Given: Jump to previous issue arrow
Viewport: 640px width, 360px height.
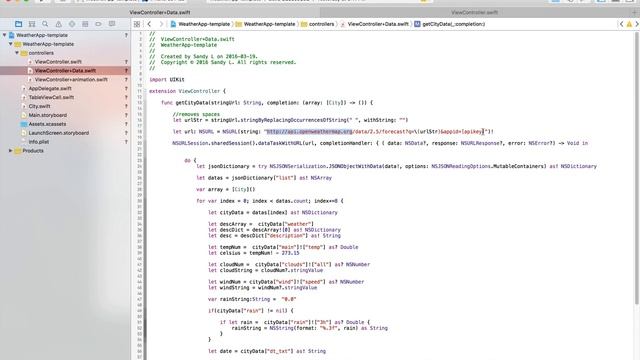Looking at the screenshot, I should point(621,24).
